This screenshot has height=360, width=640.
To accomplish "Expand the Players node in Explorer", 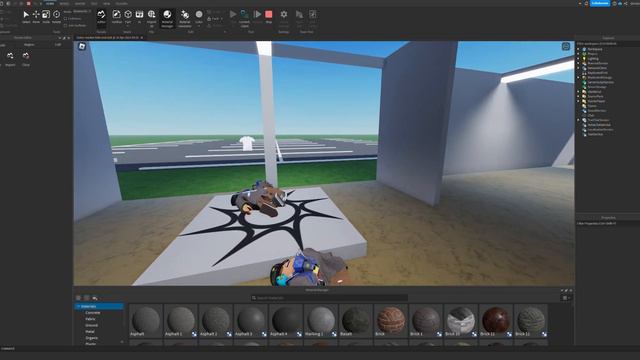I will (x=578, y=54).
